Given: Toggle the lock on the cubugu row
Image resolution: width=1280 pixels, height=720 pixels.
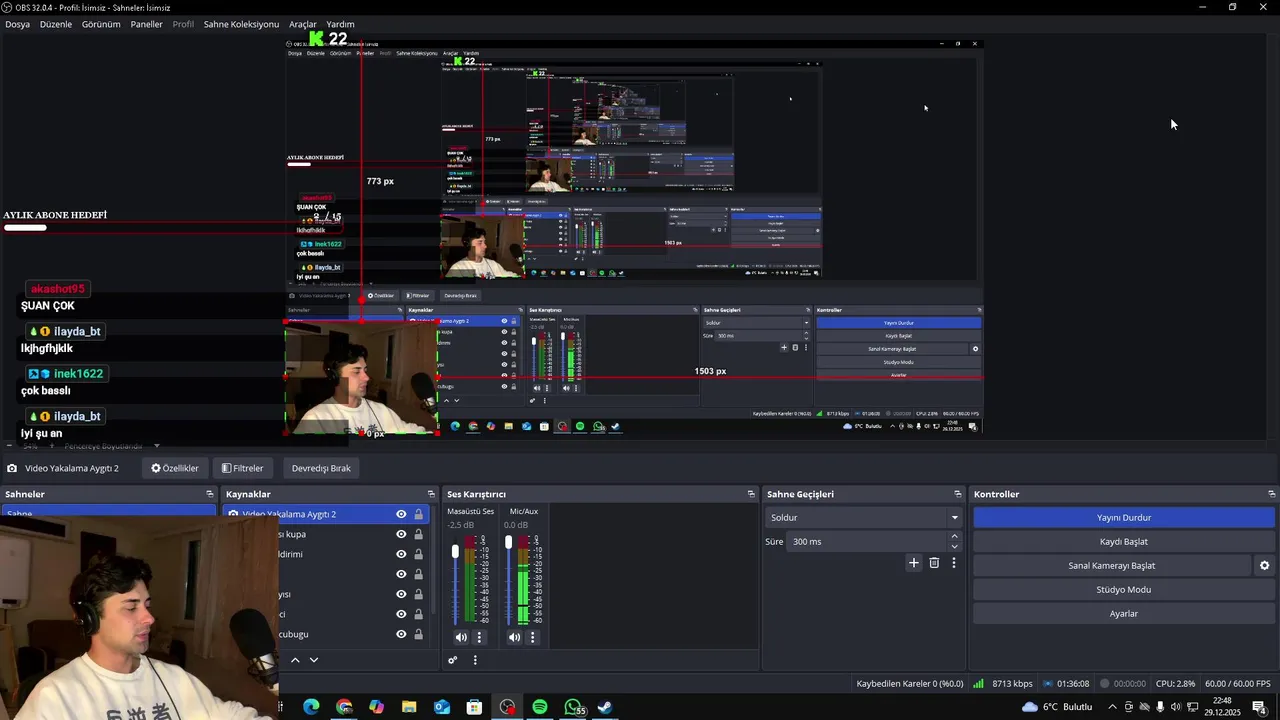Looking at the screenshot, I should click(x=418, y=634).
